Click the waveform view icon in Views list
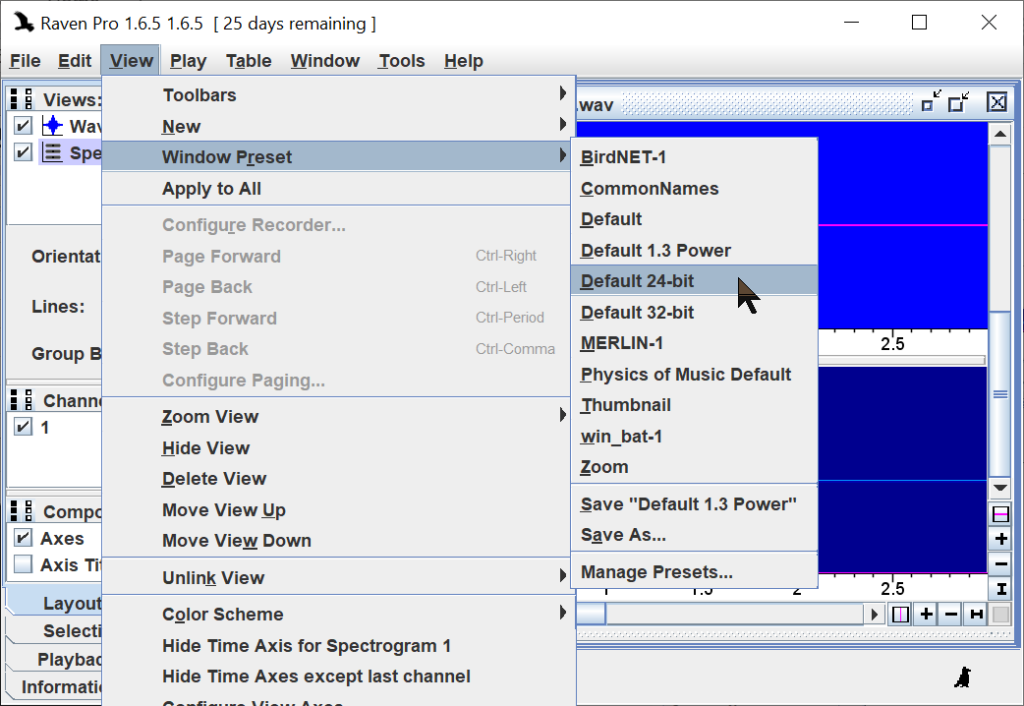The width and height of the screenshot is (1024, 706). click(x=52, y=125)
